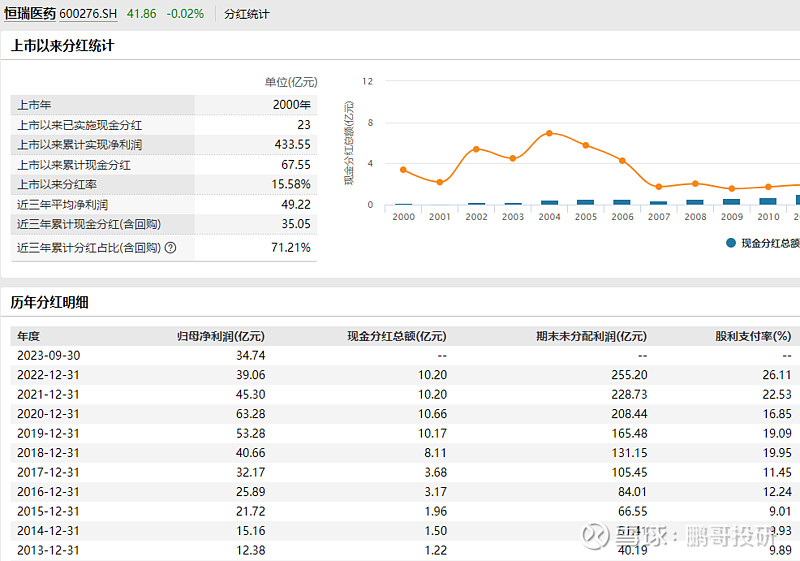Viewport: 800px width, 561px height.
Task: Select the 2018-12-31 row date
Action: pyautogui.click(x=48, y=453)
